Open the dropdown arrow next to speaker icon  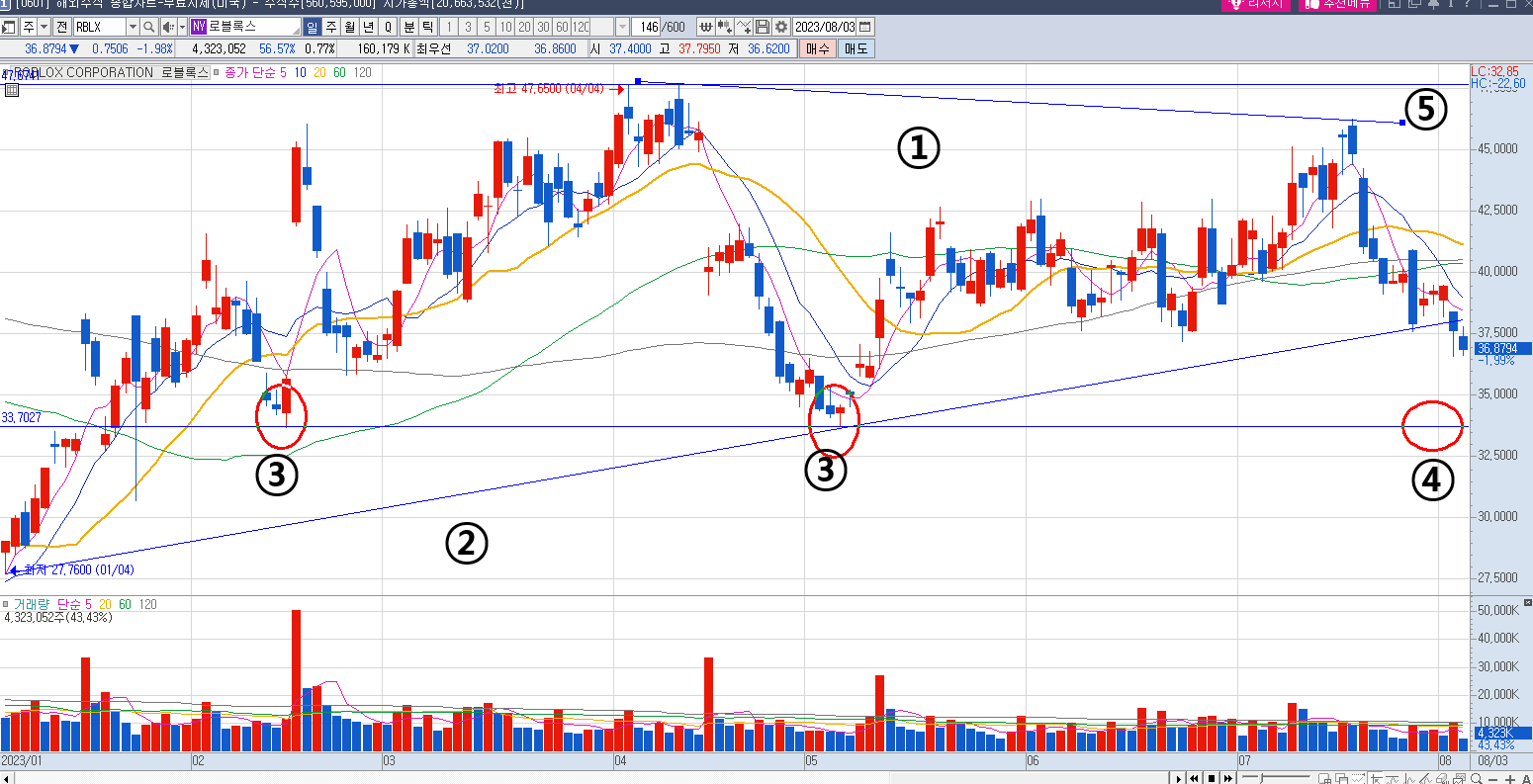[182, 27]
